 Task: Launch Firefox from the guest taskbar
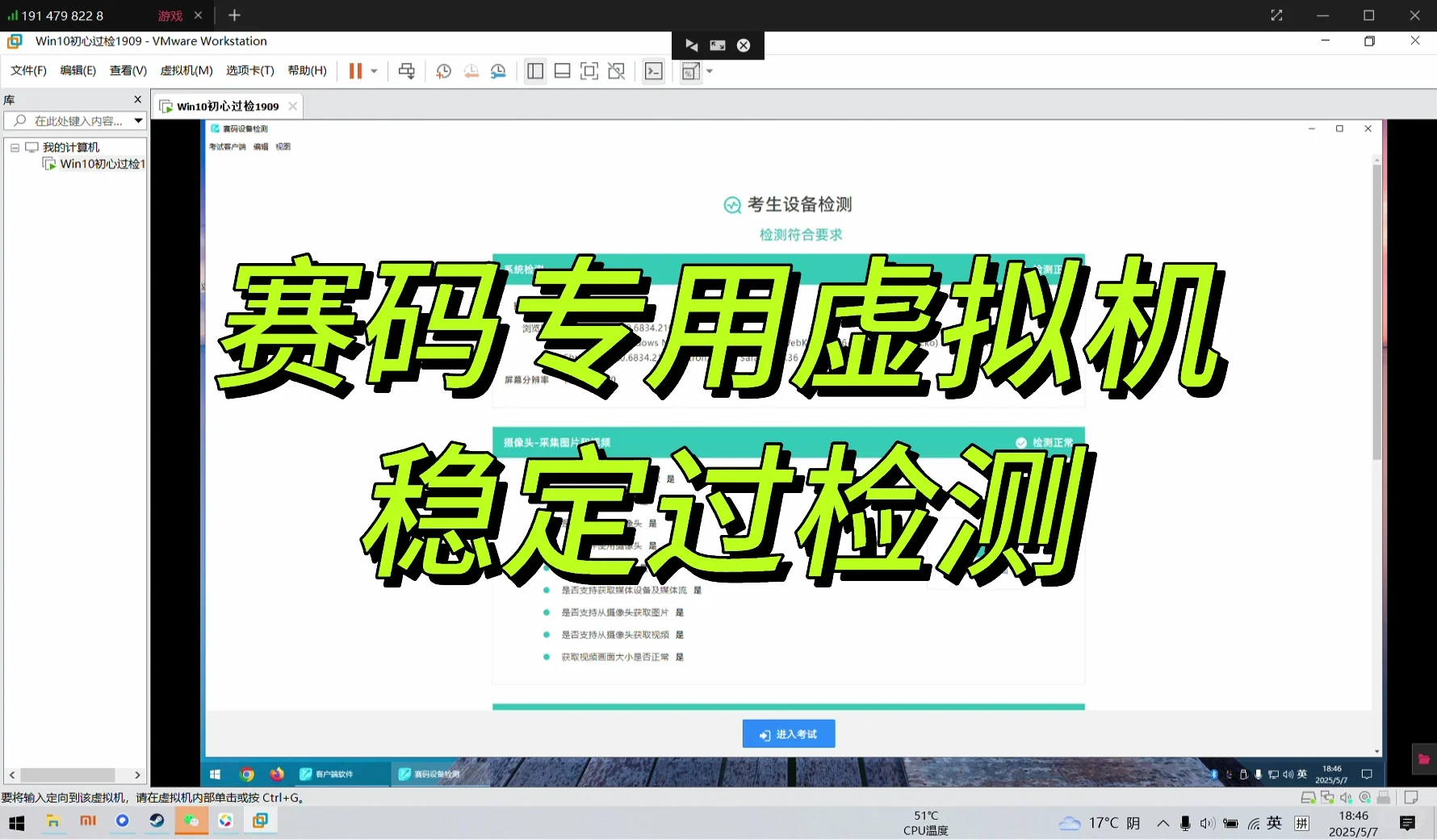tap(277, 774)
